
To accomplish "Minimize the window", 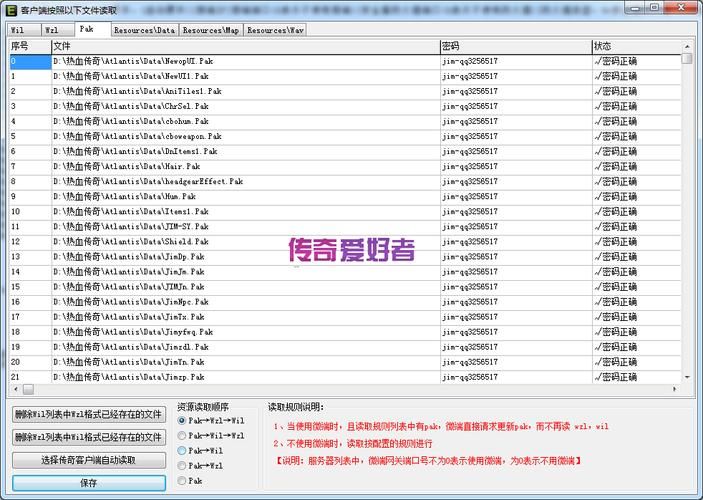I will [x=636, y=7].
